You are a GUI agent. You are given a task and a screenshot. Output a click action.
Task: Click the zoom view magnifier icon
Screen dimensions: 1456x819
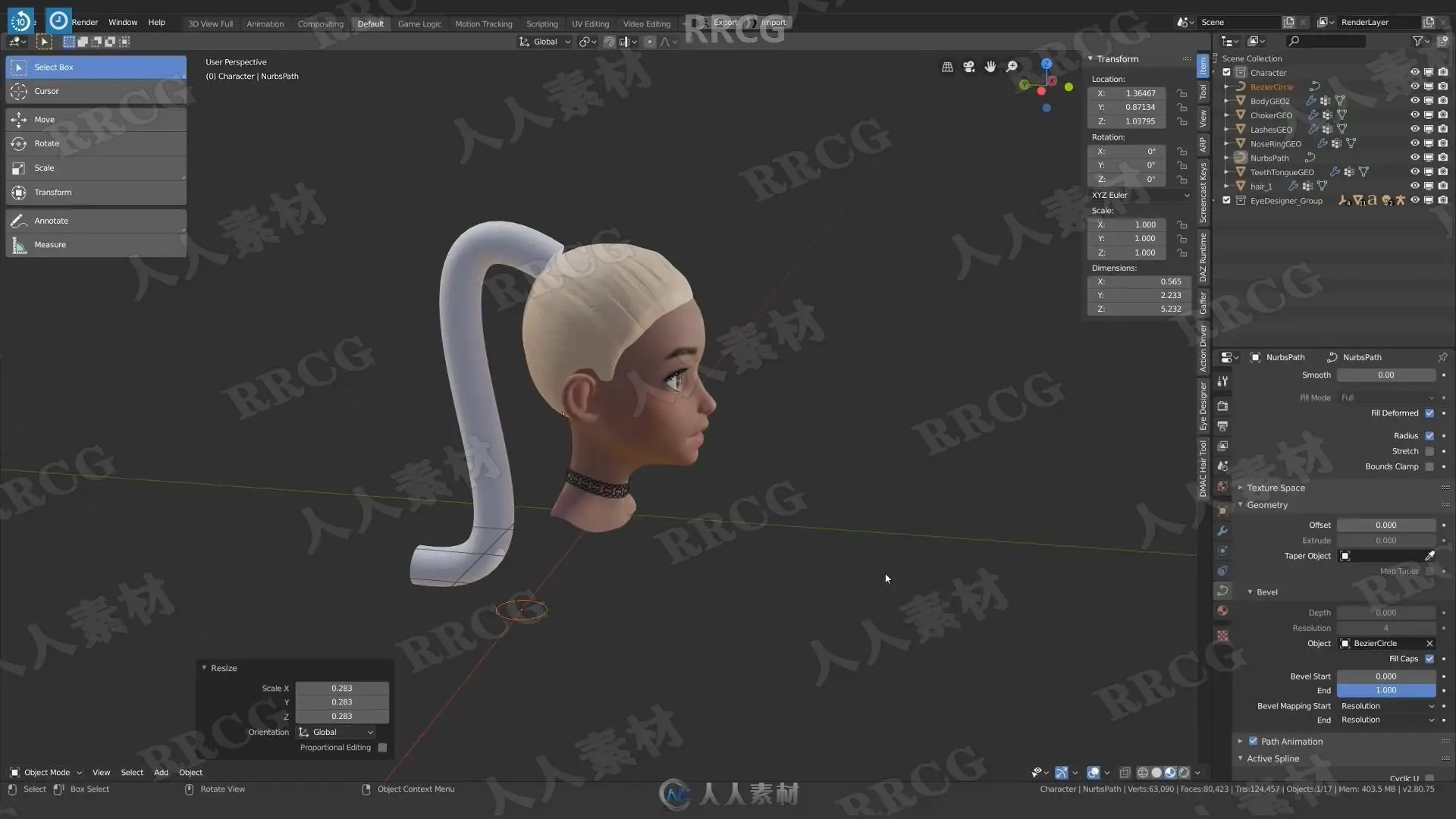tap(1012, 67)
